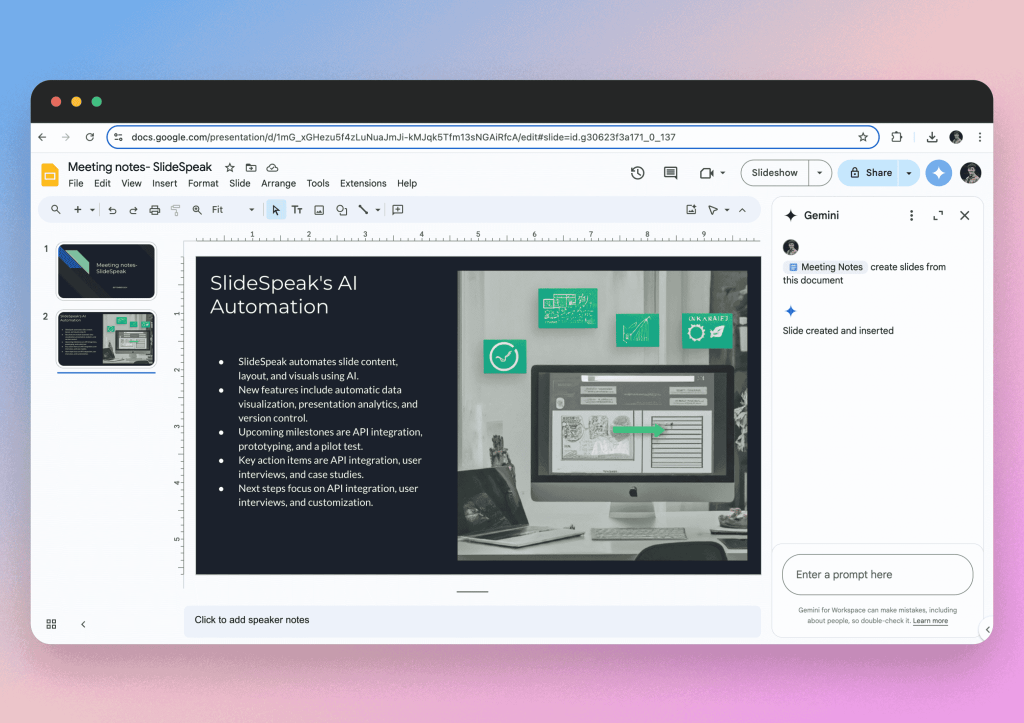
Task: Toggle the Gemini side panel button
Action: click(x=938, y=173)
